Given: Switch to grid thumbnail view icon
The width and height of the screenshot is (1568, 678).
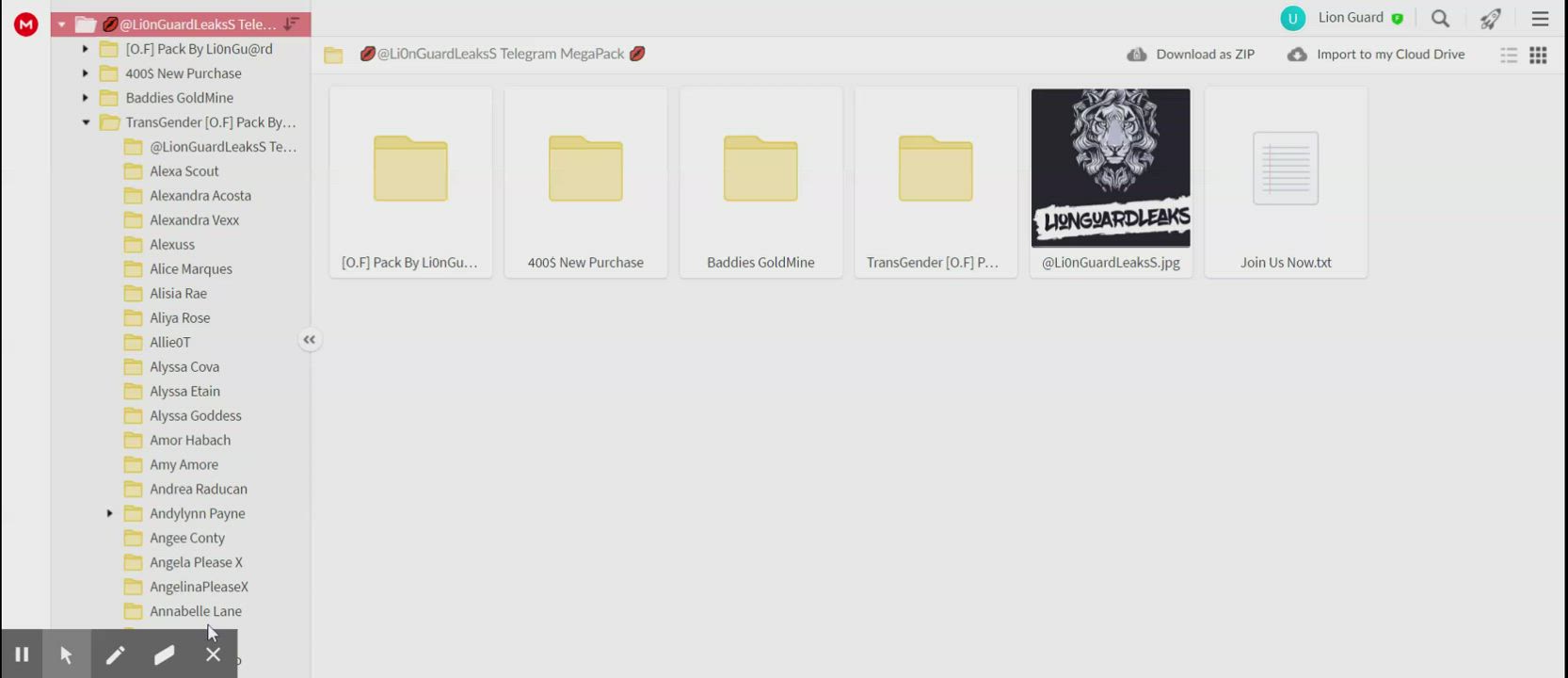Looking at the screenshot, I should [1538, 55].
